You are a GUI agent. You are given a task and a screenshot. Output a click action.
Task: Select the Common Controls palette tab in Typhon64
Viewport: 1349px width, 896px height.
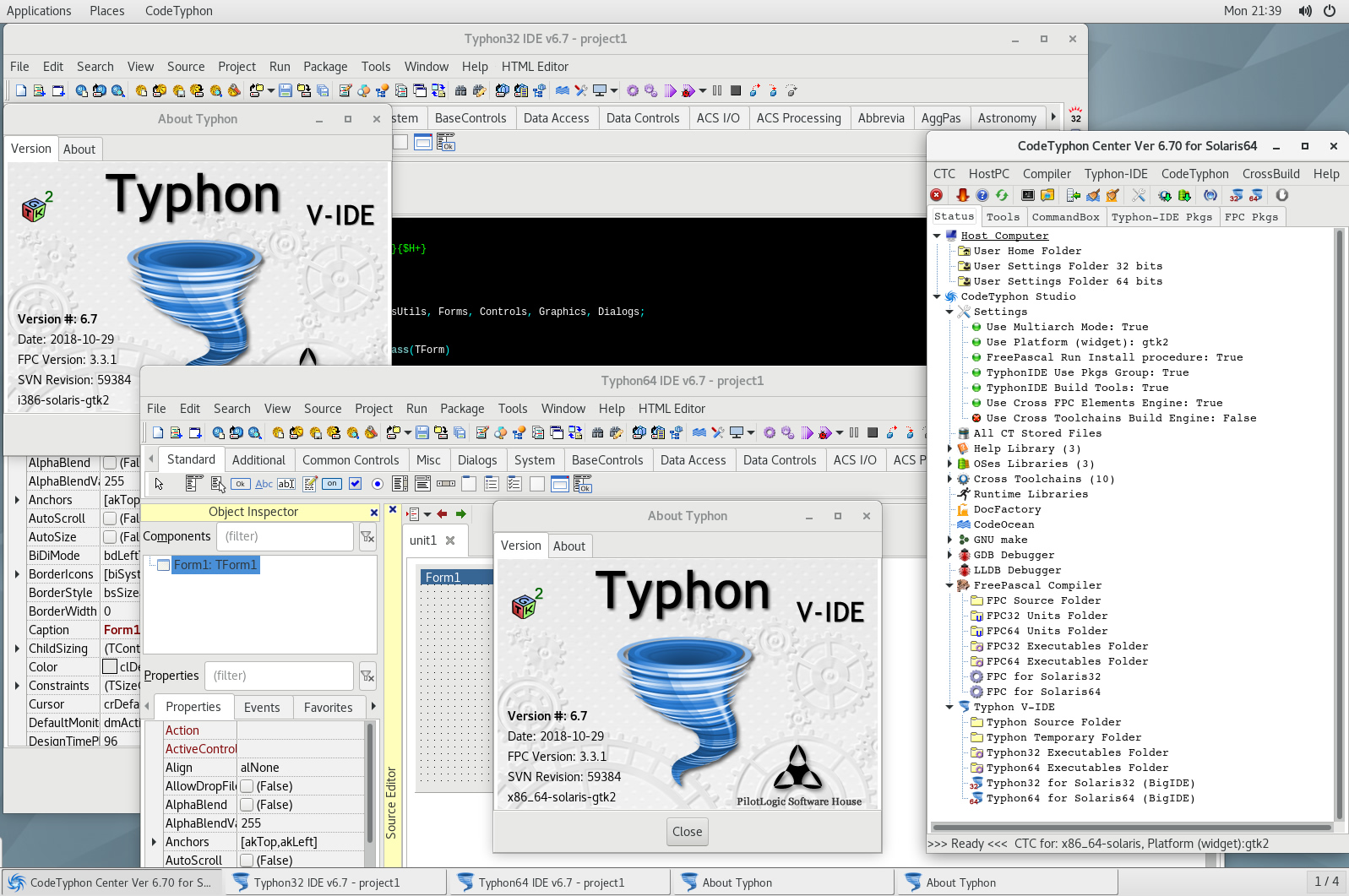tap(351, 460)
